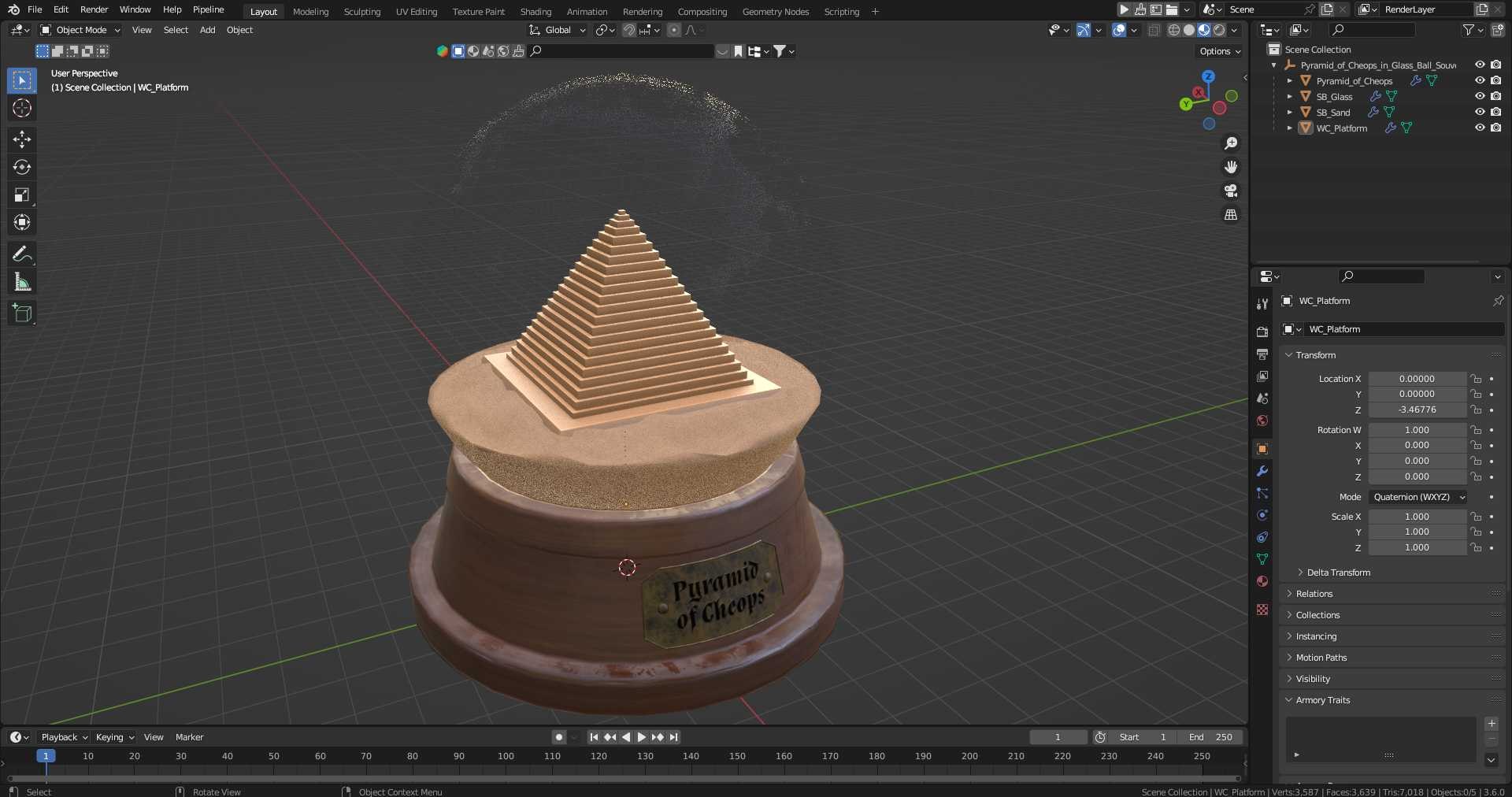The image size is (1512, 797).
Task: Open the Global transform orientation dropdown
Action: click(x=558, y=30)
